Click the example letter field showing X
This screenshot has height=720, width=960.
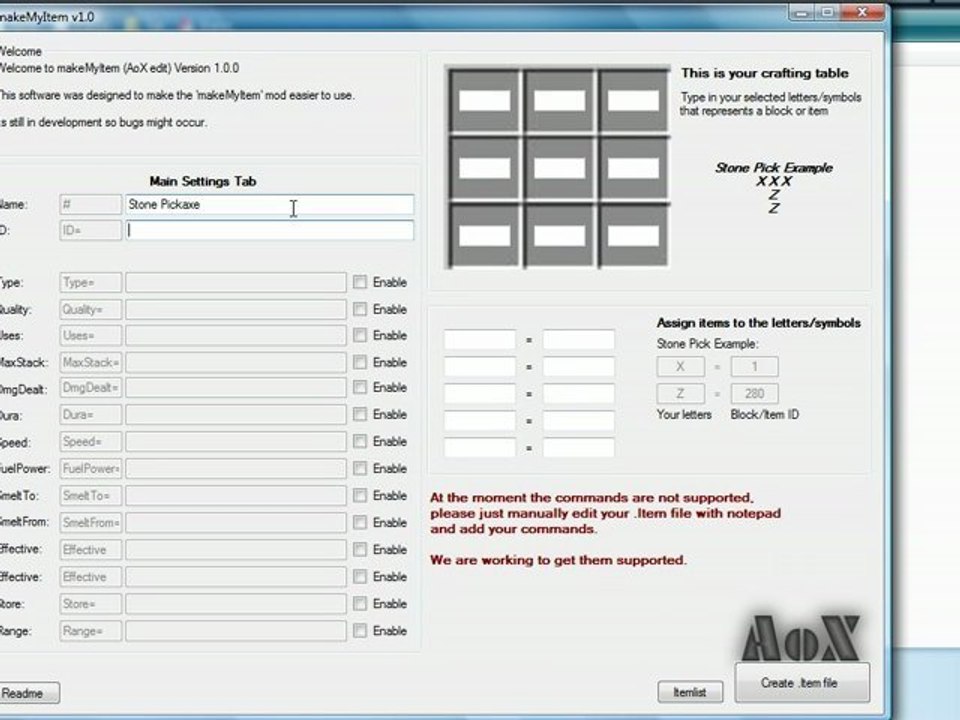tap(680, 367)
